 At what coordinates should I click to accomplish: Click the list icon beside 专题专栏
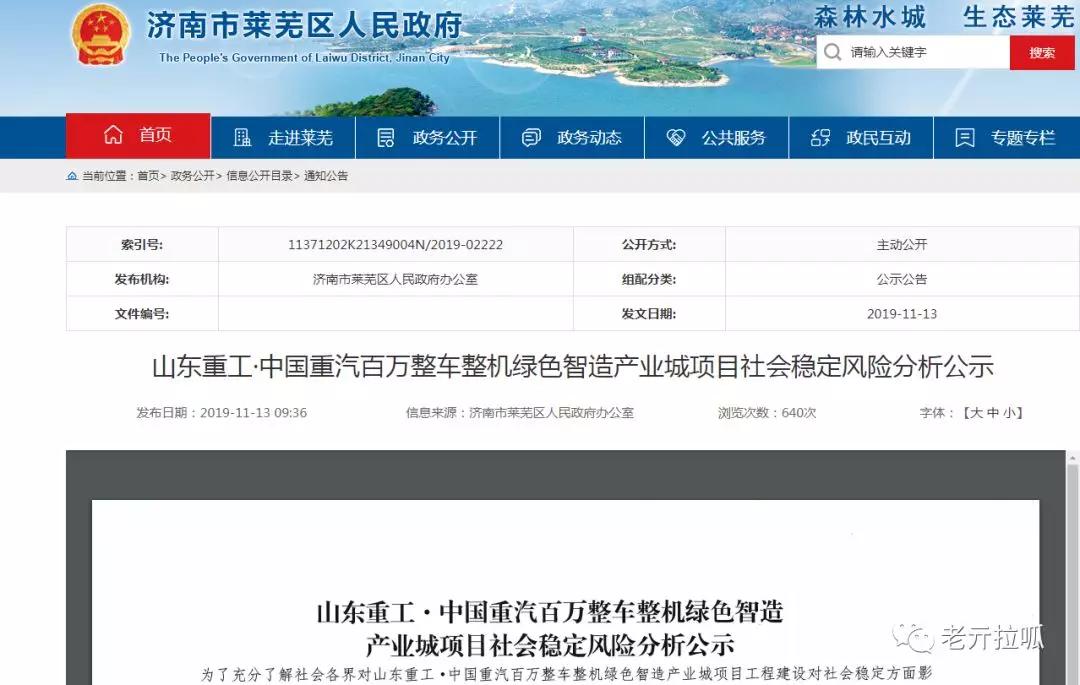[965, 138]
